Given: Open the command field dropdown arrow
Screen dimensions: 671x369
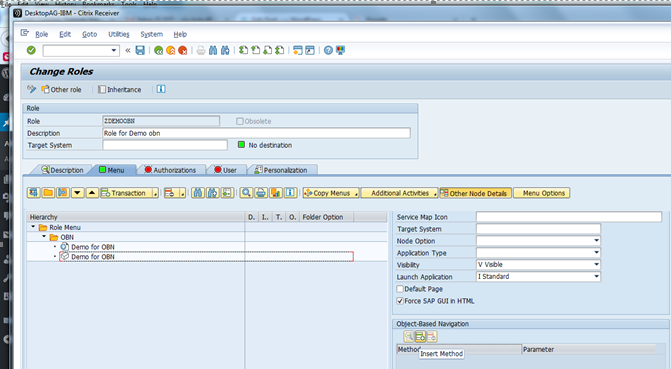Looking at the screenshot, I should tap(113, 51).
